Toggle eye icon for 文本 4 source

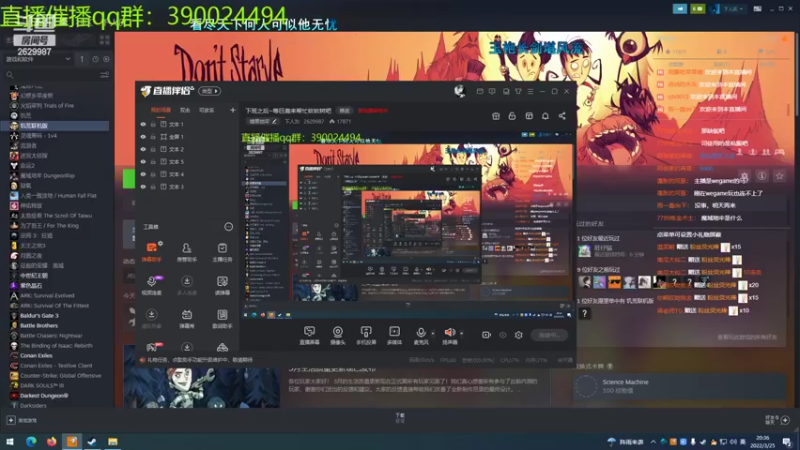click(143, 174)
